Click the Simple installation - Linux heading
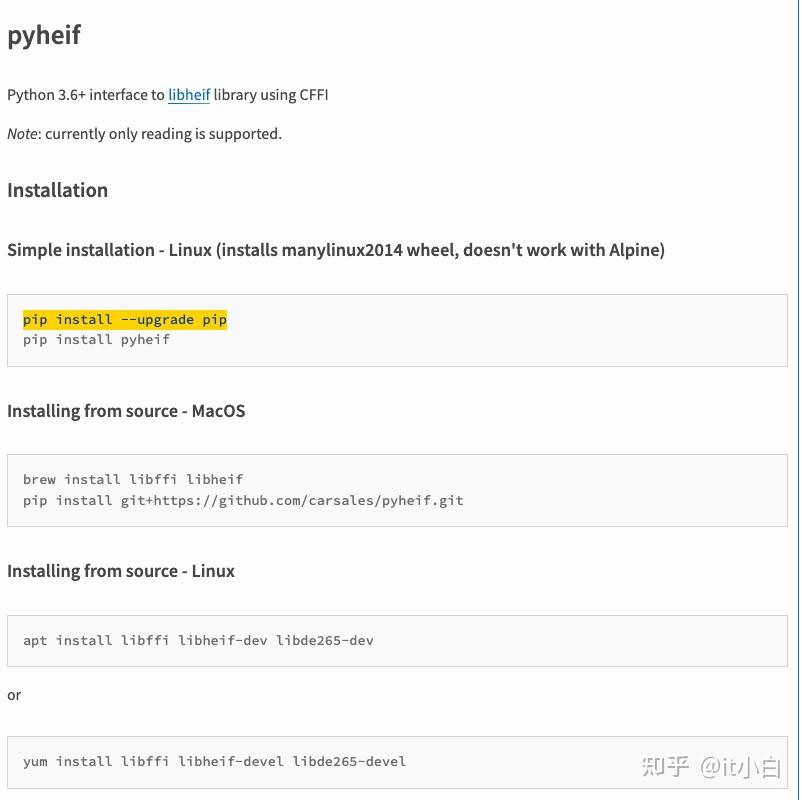The width and height of the screenshot is (802, 800). (x=336, y=250)
